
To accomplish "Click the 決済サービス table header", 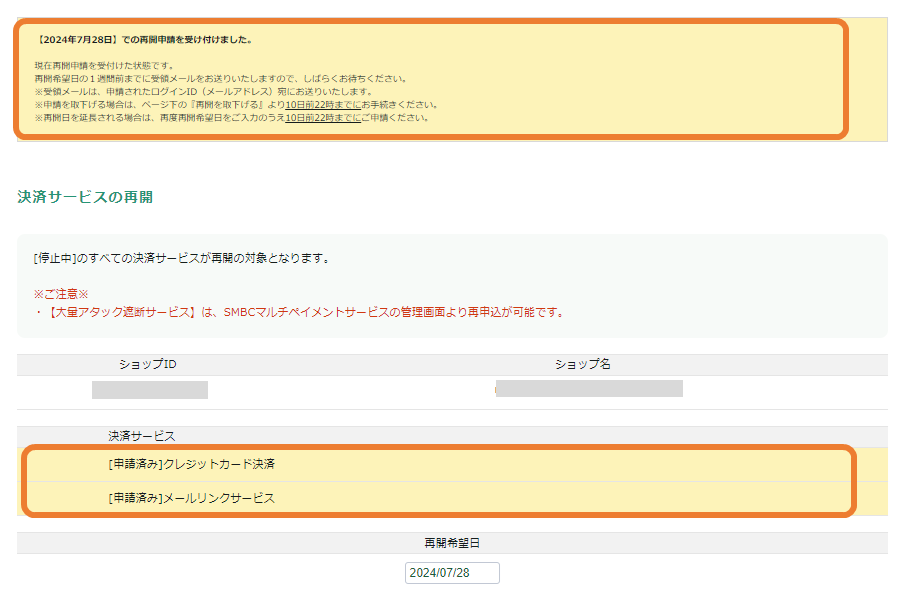I will point(142,436).
